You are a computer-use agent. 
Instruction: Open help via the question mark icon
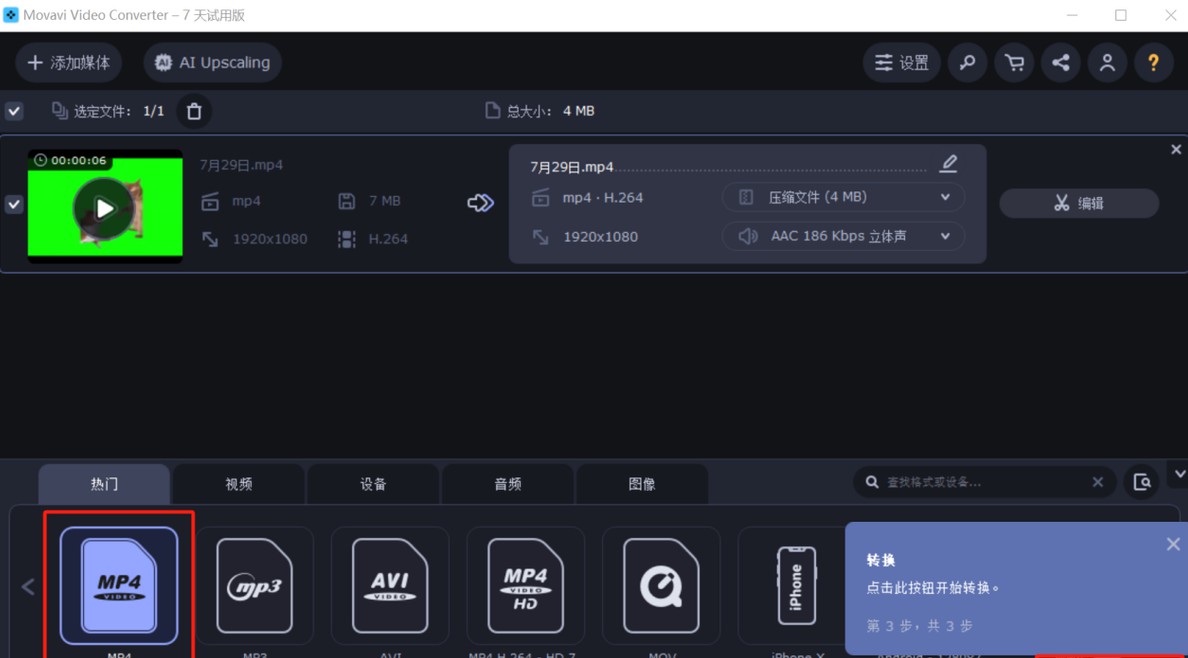pos(1153,63)
